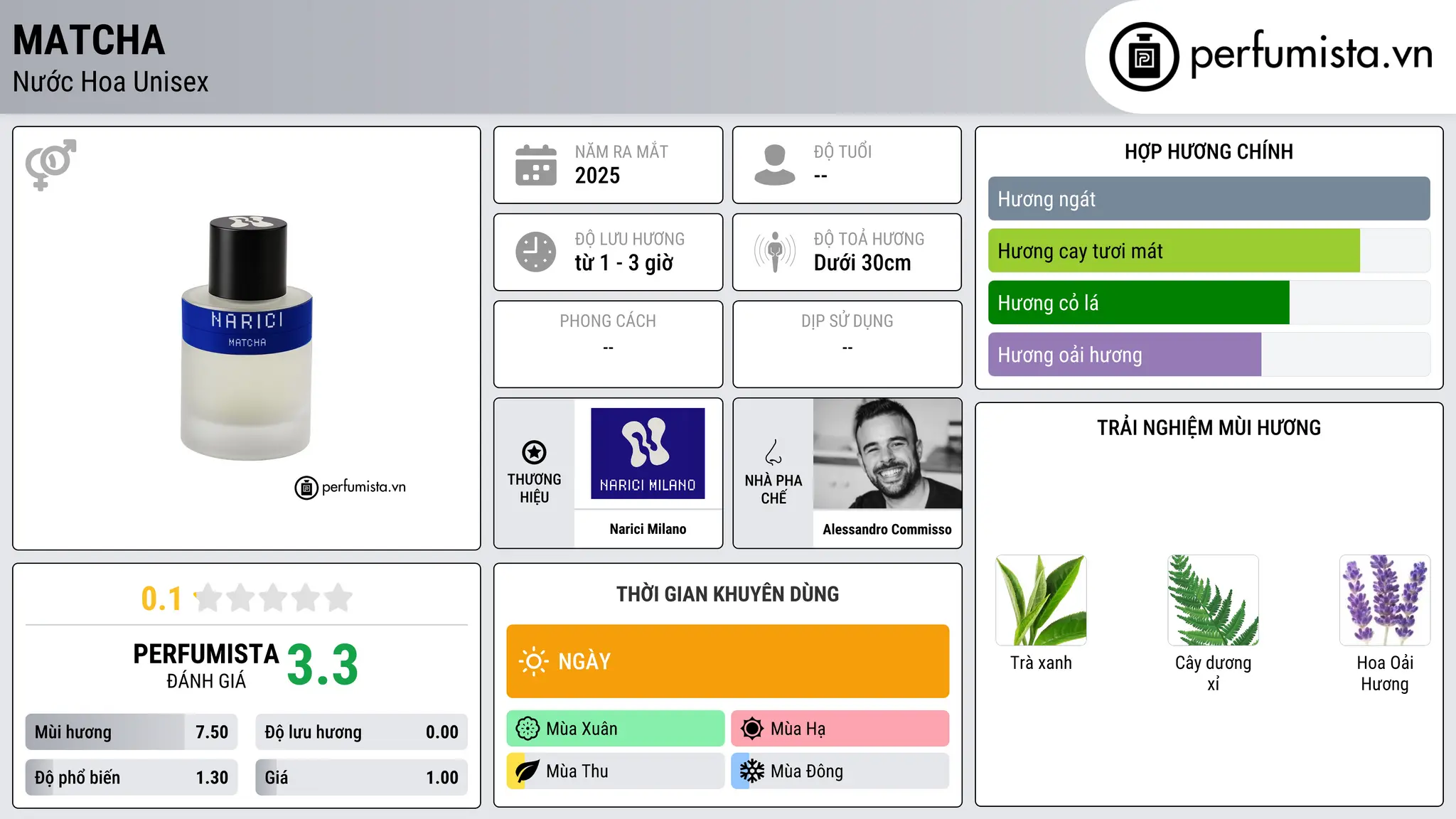Image resolution: width=1456 pixels, height=819 pixels.
Task: Select the Hoa Oải Hương note image
Action: tap(1385, 600)
